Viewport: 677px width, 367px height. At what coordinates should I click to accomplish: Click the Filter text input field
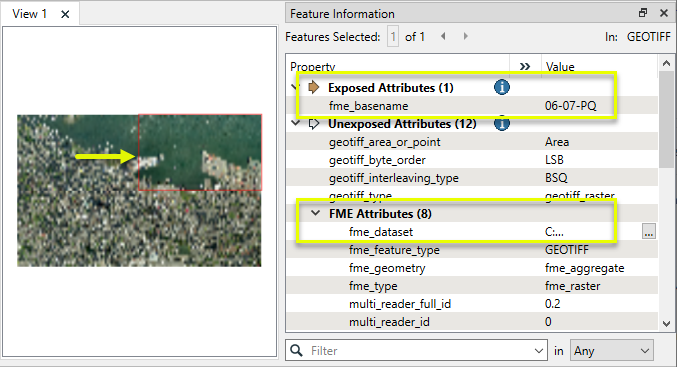pyautogui.click(x=420, y=351)
